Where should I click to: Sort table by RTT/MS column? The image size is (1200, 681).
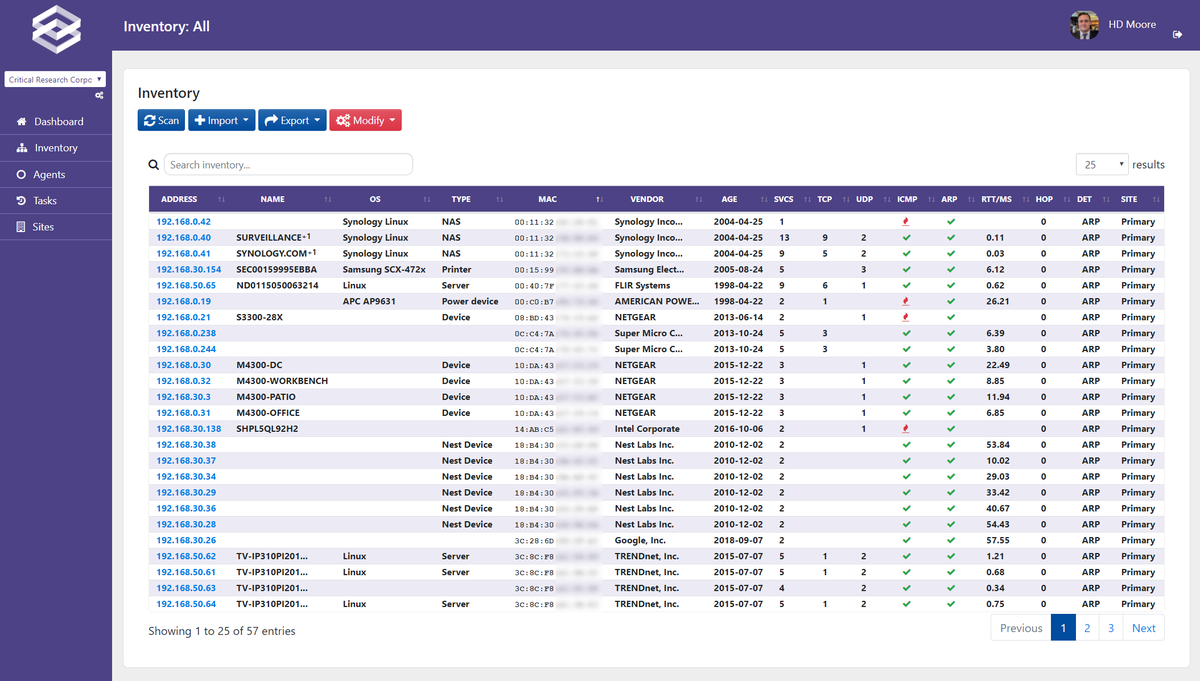point(1004,199)
